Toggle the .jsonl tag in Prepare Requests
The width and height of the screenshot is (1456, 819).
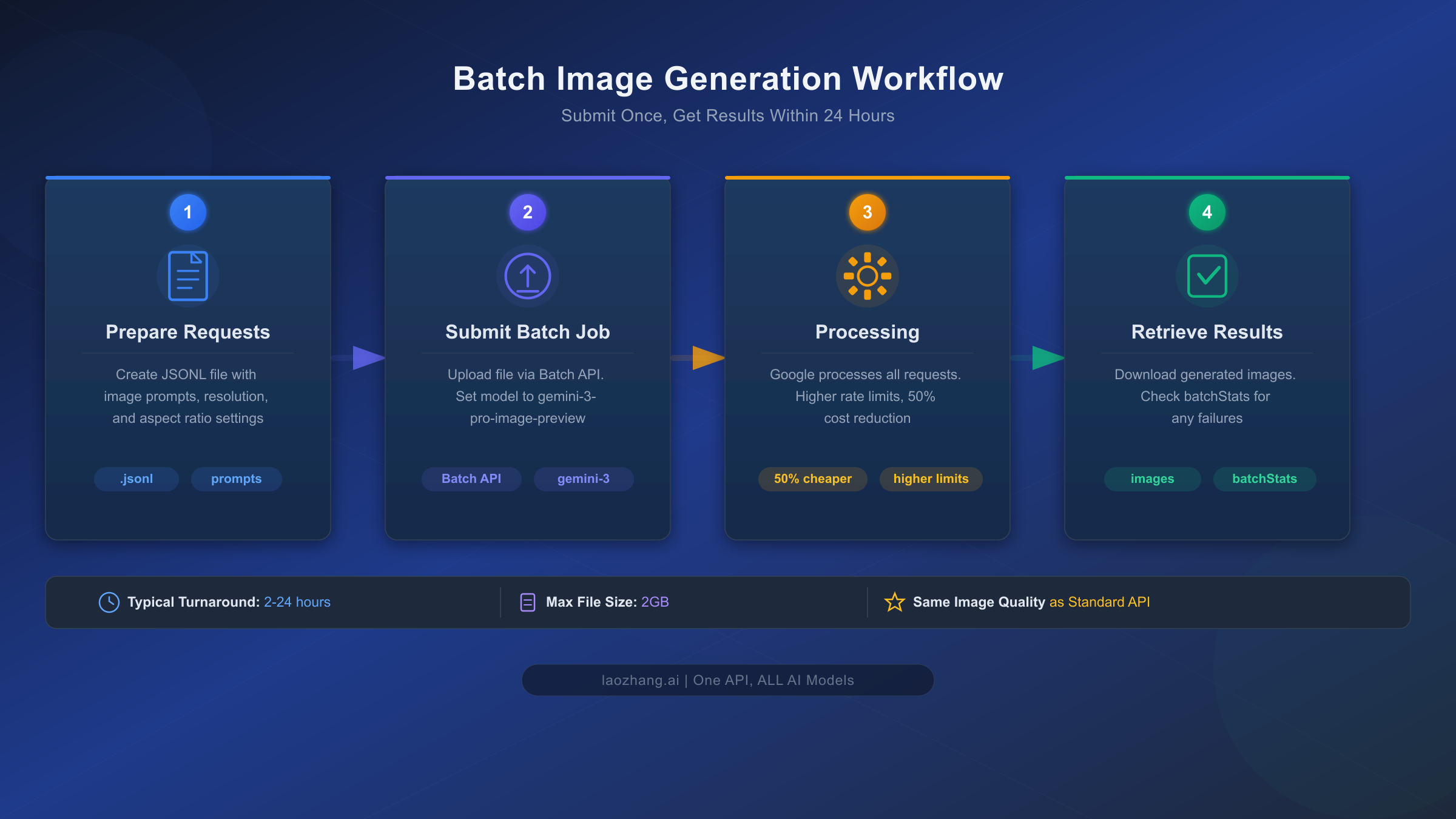[x=136, y=479]
